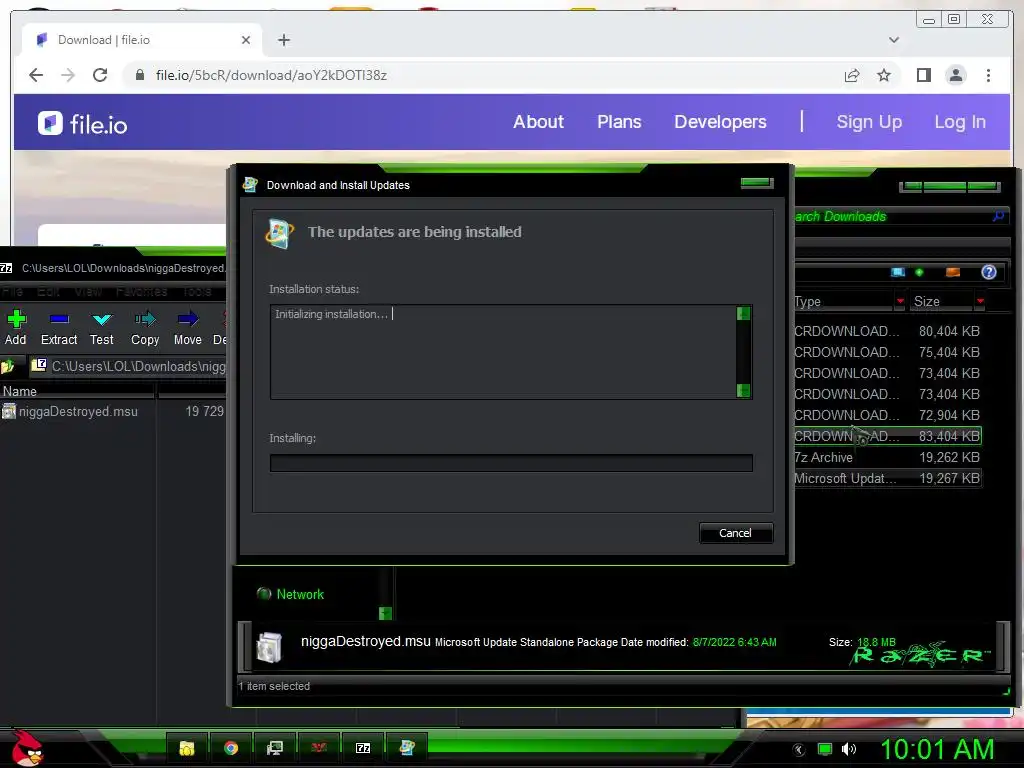Select the 72,904 KB CRDOWNLOAD row
Viewport: 1024px width, 768px height.
point(888,415)
